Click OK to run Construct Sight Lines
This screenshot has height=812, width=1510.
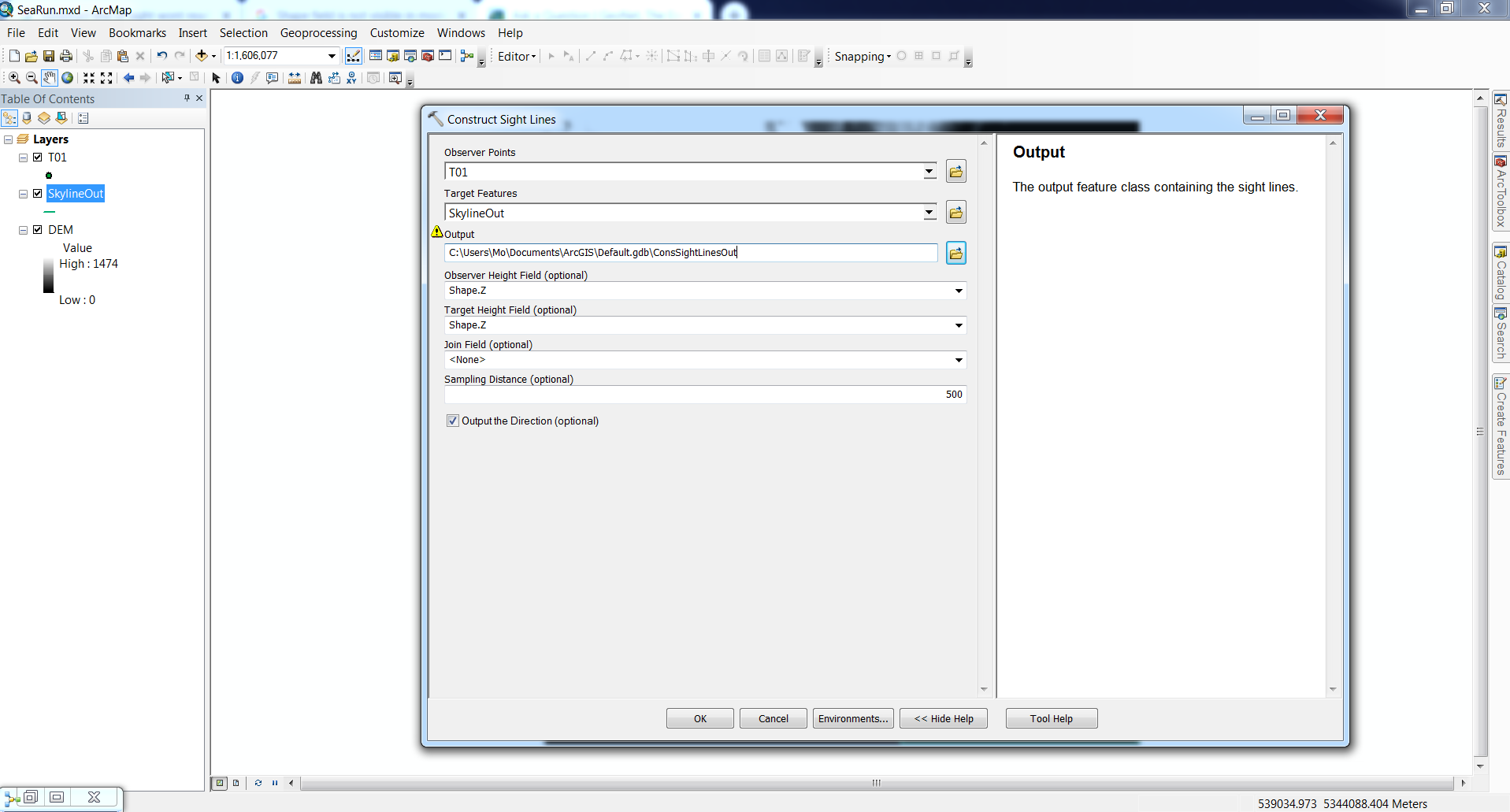700,718
